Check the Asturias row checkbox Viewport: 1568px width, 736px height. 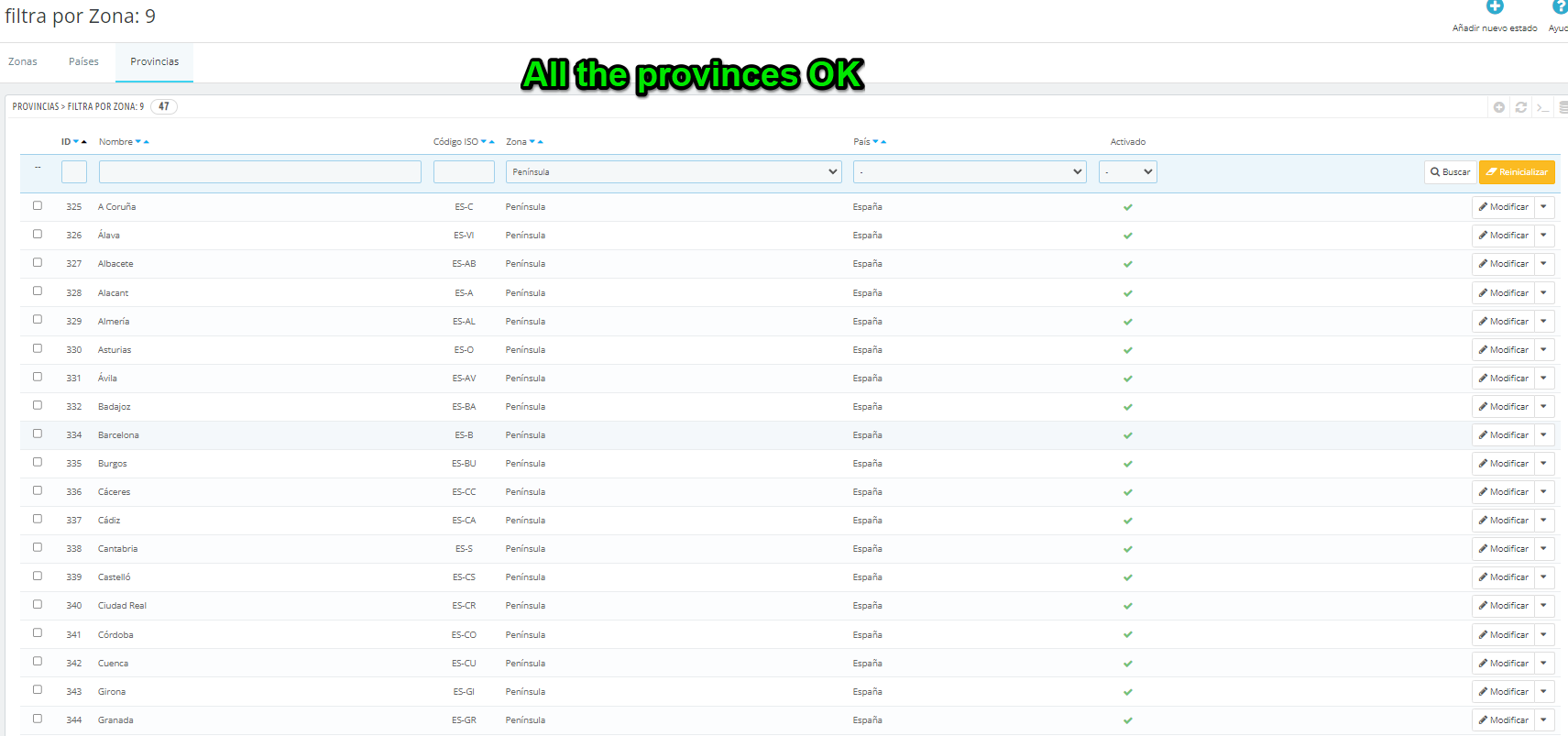[38, 348]
